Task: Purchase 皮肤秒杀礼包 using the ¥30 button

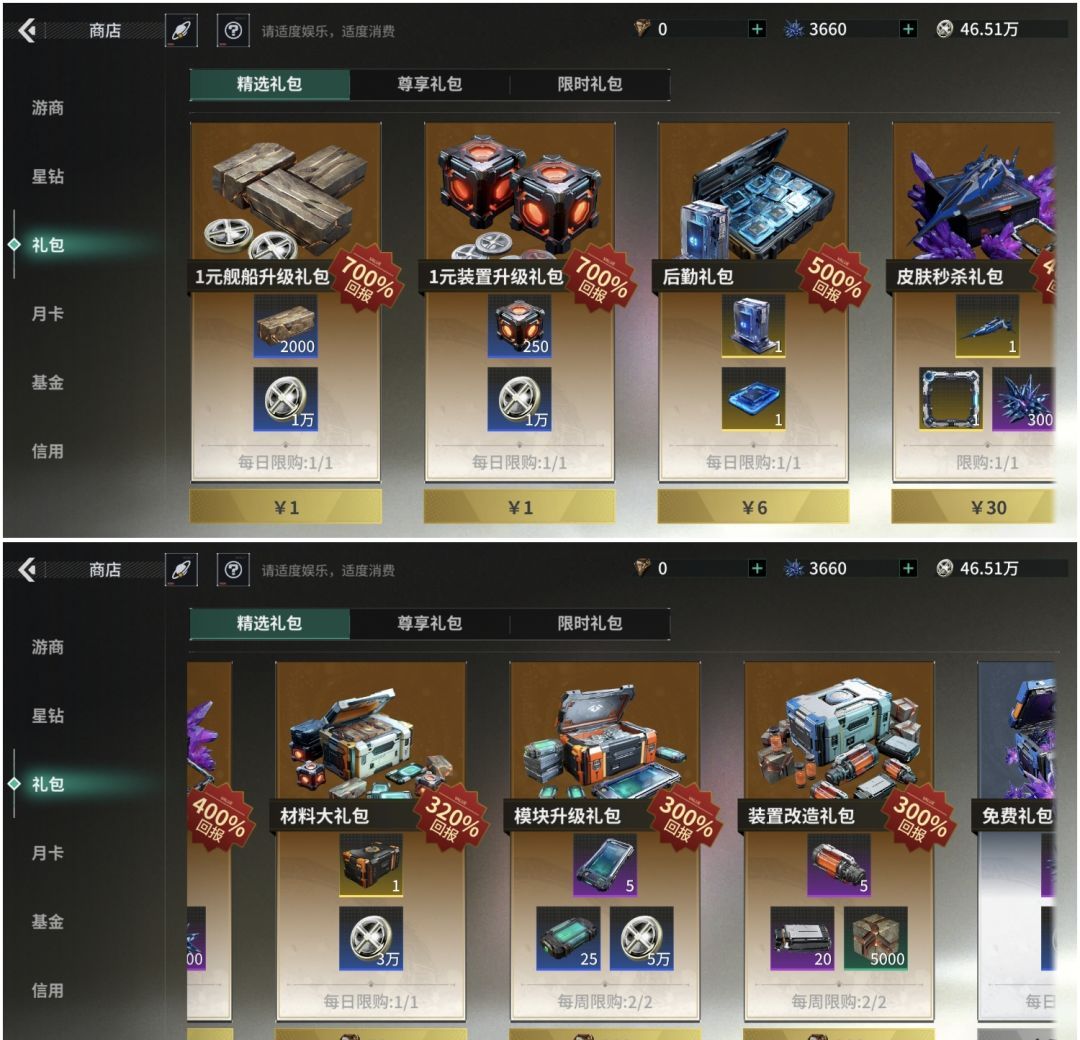Action: (x=973, y=508)
